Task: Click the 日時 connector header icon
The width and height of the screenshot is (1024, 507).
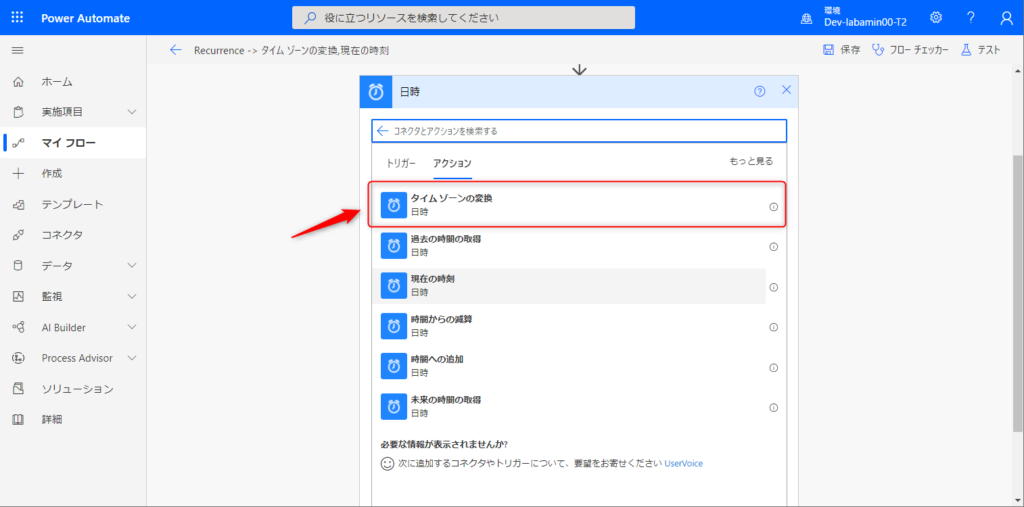Action: coord(376,91)
